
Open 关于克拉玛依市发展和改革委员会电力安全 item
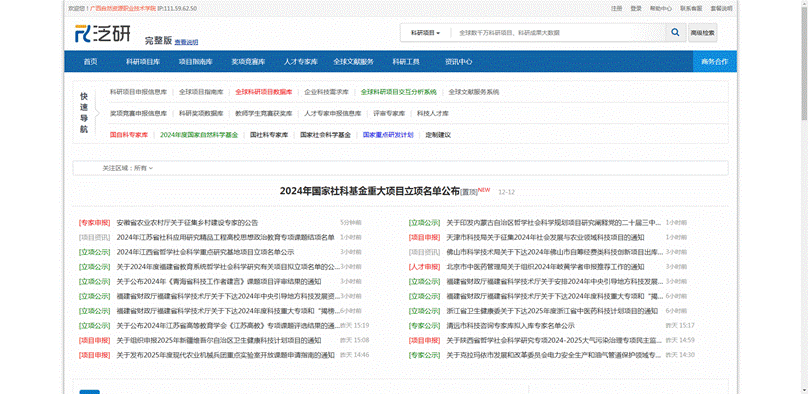tap(553, 355)
